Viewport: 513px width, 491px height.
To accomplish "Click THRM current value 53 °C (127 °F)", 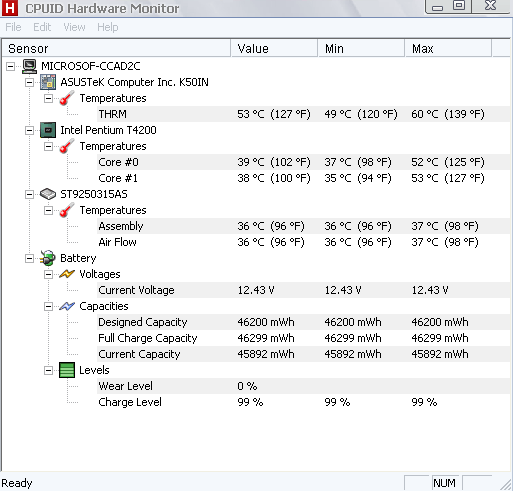I will (274, 114).
